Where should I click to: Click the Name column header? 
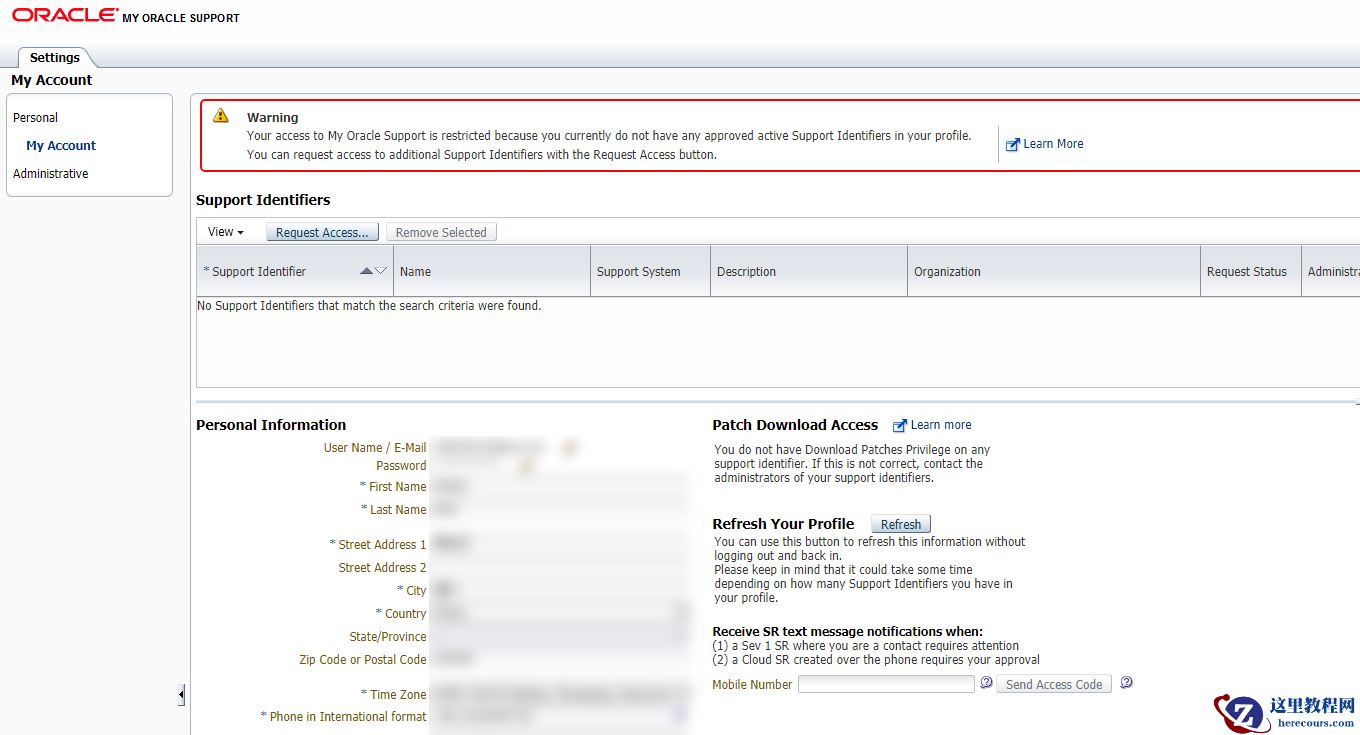coord(492,271)
